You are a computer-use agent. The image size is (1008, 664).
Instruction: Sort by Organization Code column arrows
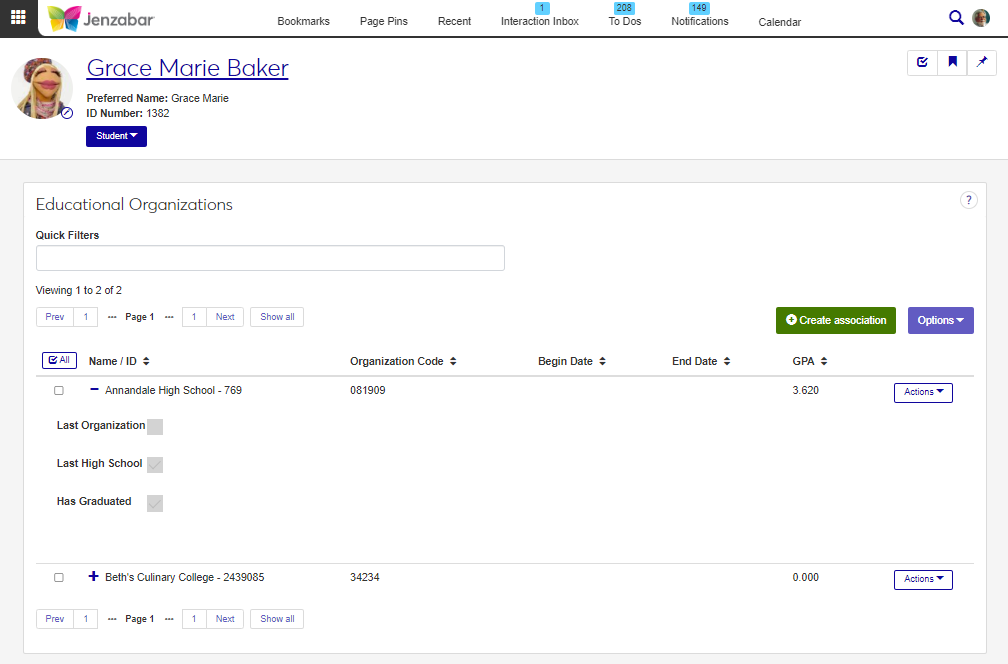pyautogui.click(x=453, y=361)
